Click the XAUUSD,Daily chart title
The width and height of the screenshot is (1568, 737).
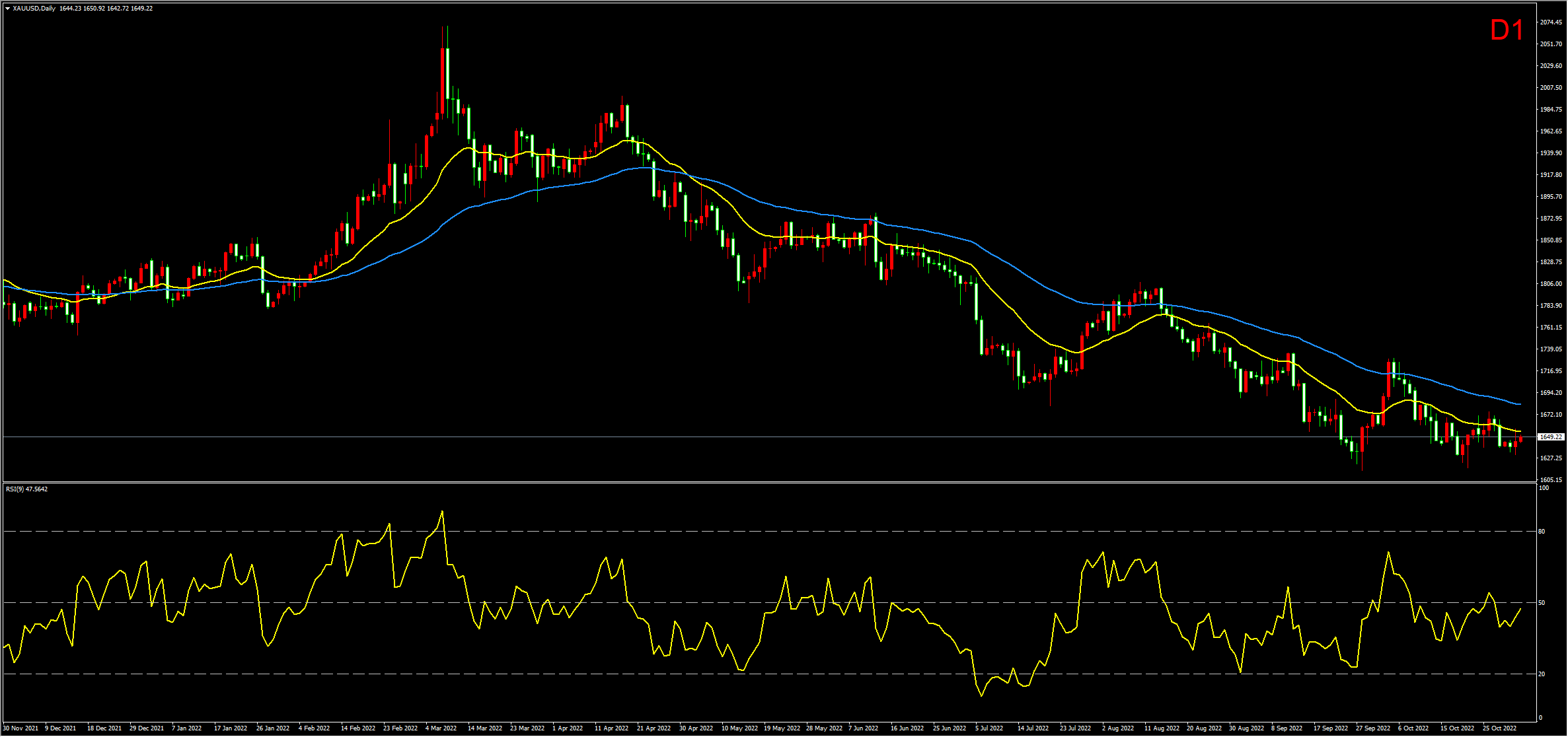(34, 9)
